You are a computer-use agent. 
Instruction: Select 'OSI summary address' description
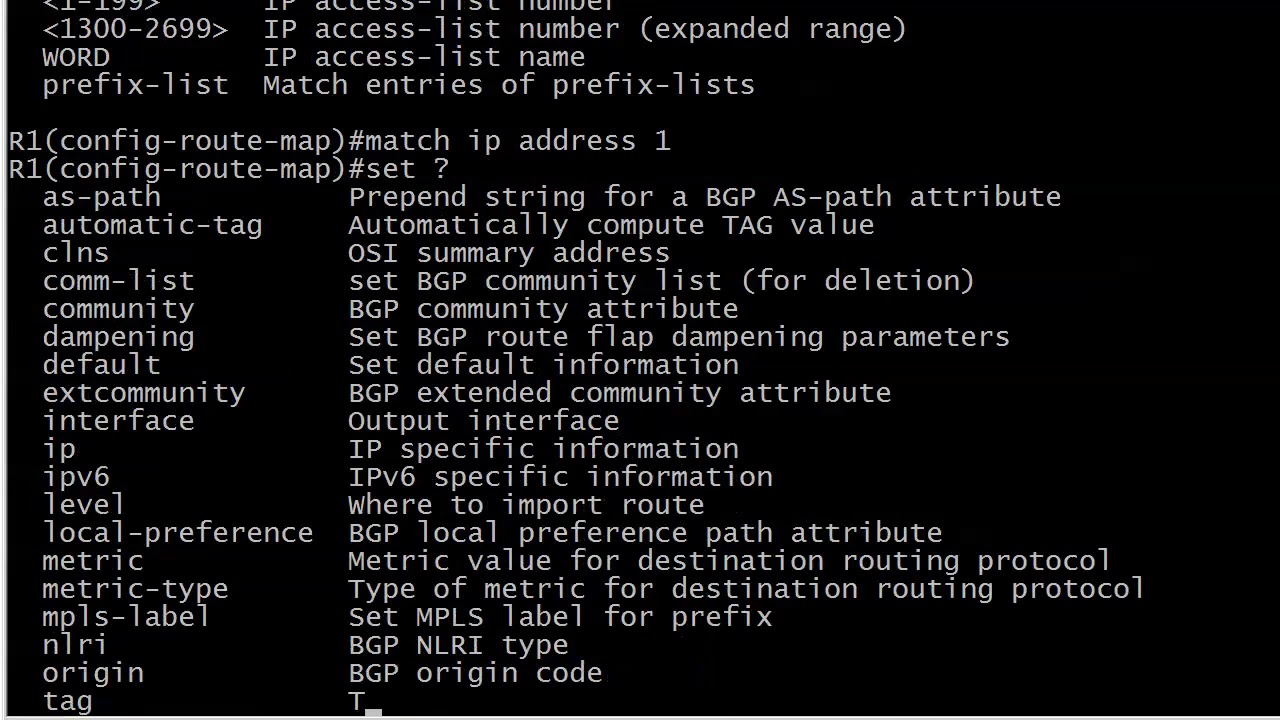tap(509, 253)
